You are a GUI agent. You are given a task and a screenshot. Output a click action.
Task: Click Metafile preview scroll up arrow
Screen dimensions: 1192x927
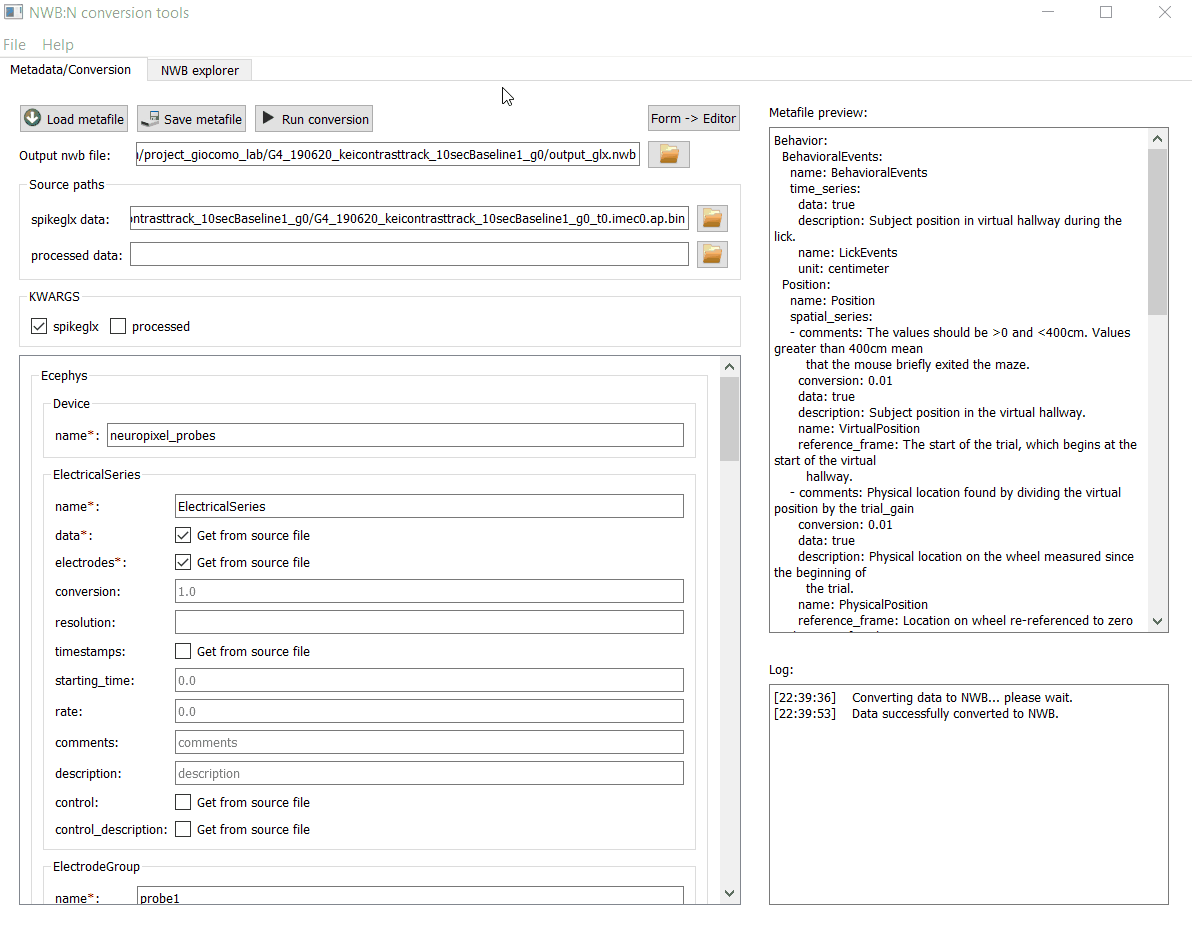pyautogui.click(x=1157, y=138)
